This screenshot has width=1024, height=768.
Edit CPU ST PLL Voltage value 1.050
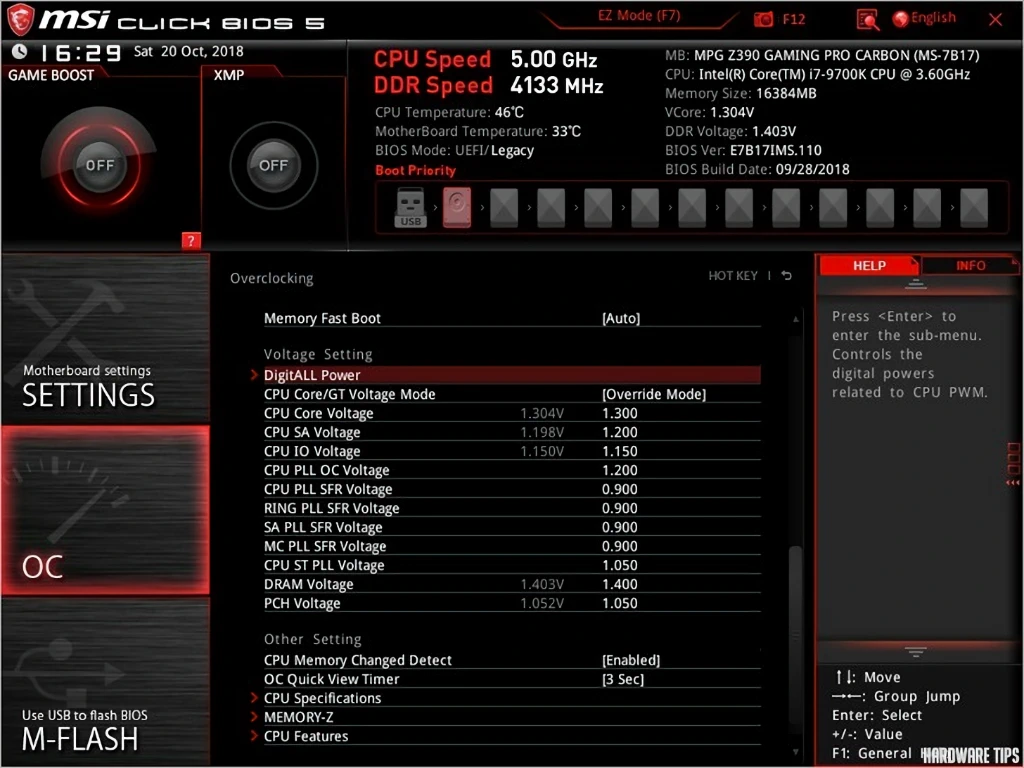tap(620, 565)
